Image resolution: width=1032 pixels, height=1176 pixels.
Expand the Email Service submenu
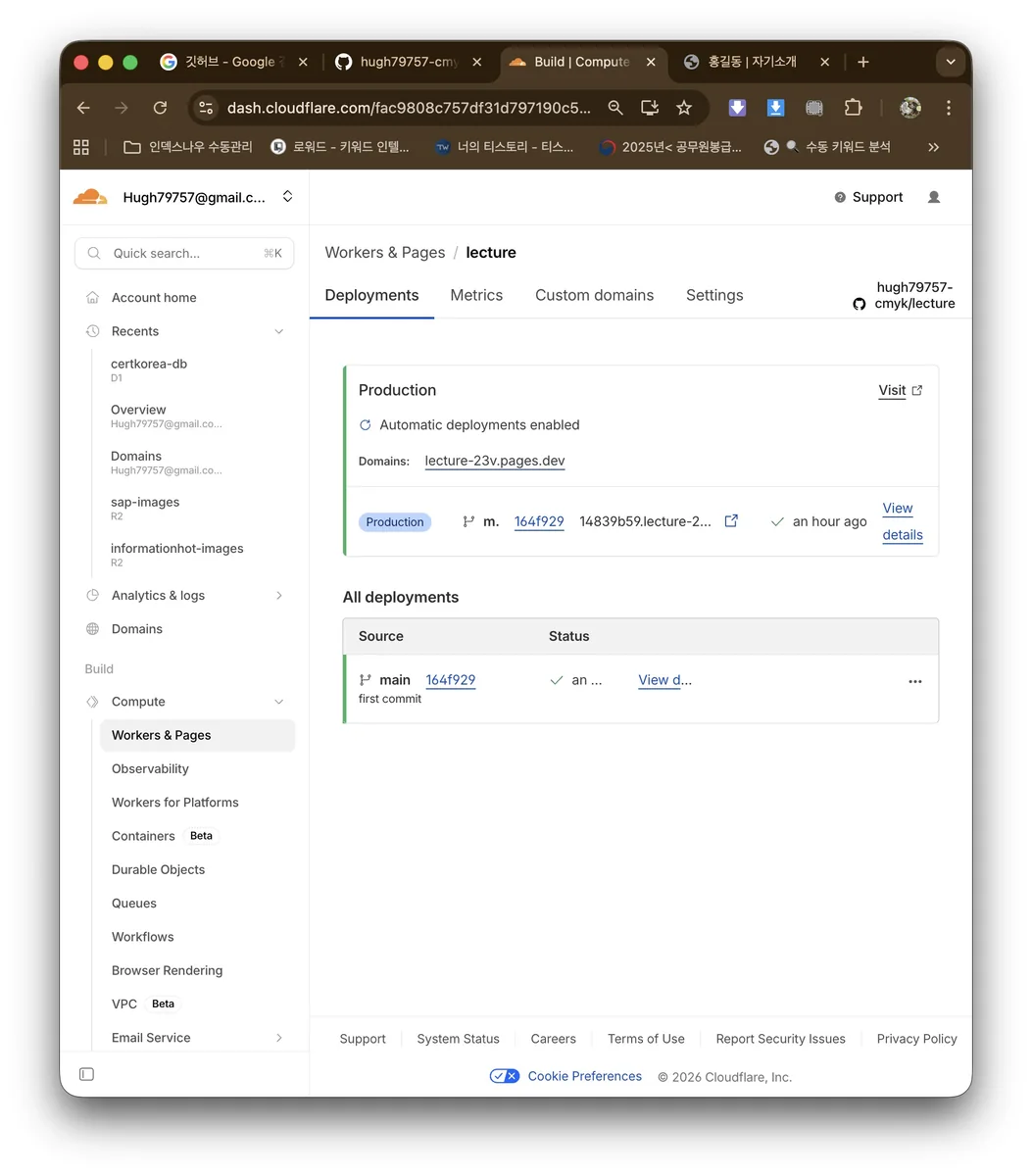(x=279, y=1038)
